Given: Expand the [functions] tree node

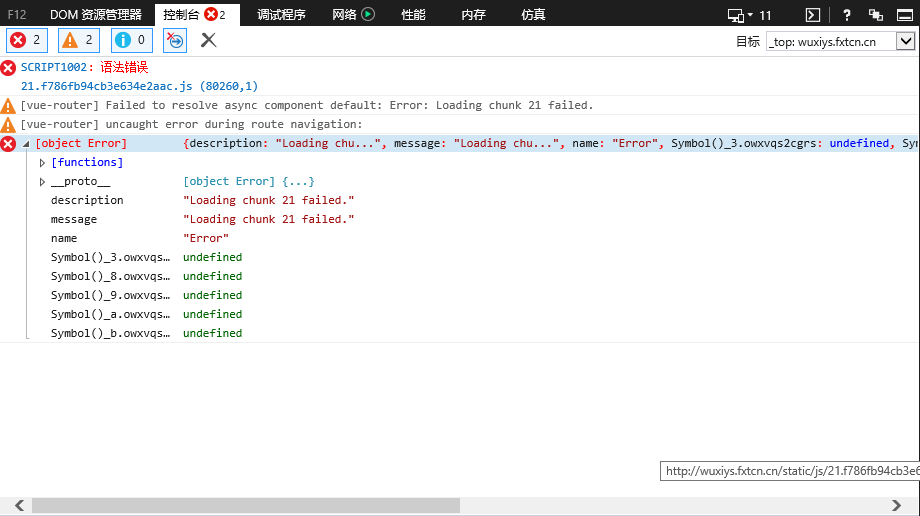Looking at the screenshot, I should (42, 163).
